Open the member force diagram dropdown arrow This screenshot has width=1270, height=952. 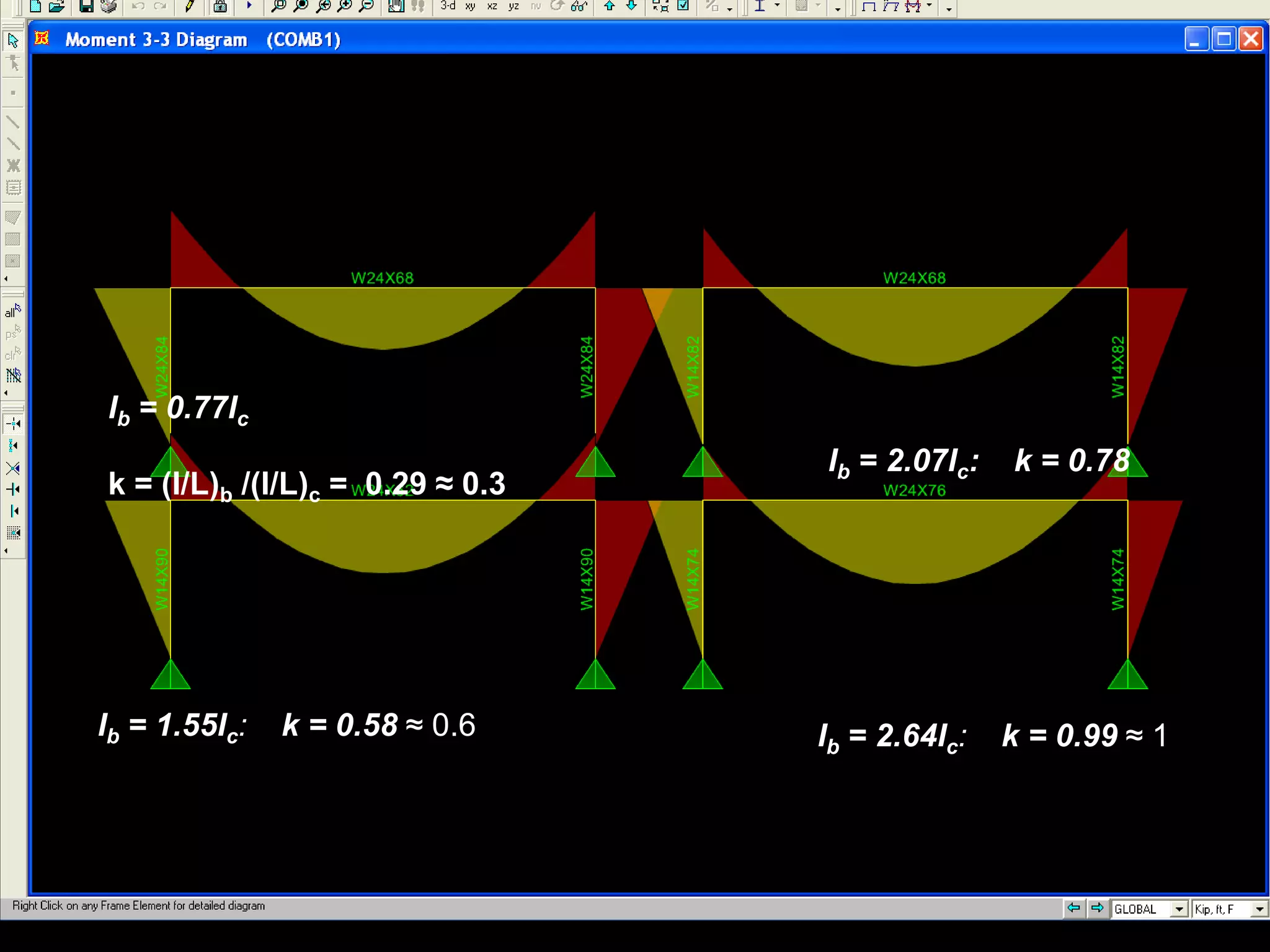tap(929, 6)
